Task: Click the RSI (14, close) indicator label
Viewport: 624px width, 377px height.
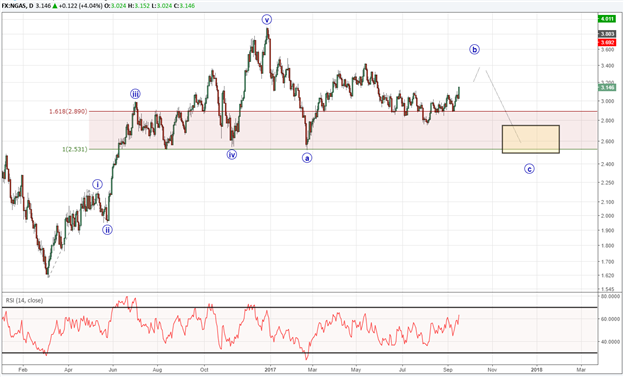Action: click(x=24, y=300)
